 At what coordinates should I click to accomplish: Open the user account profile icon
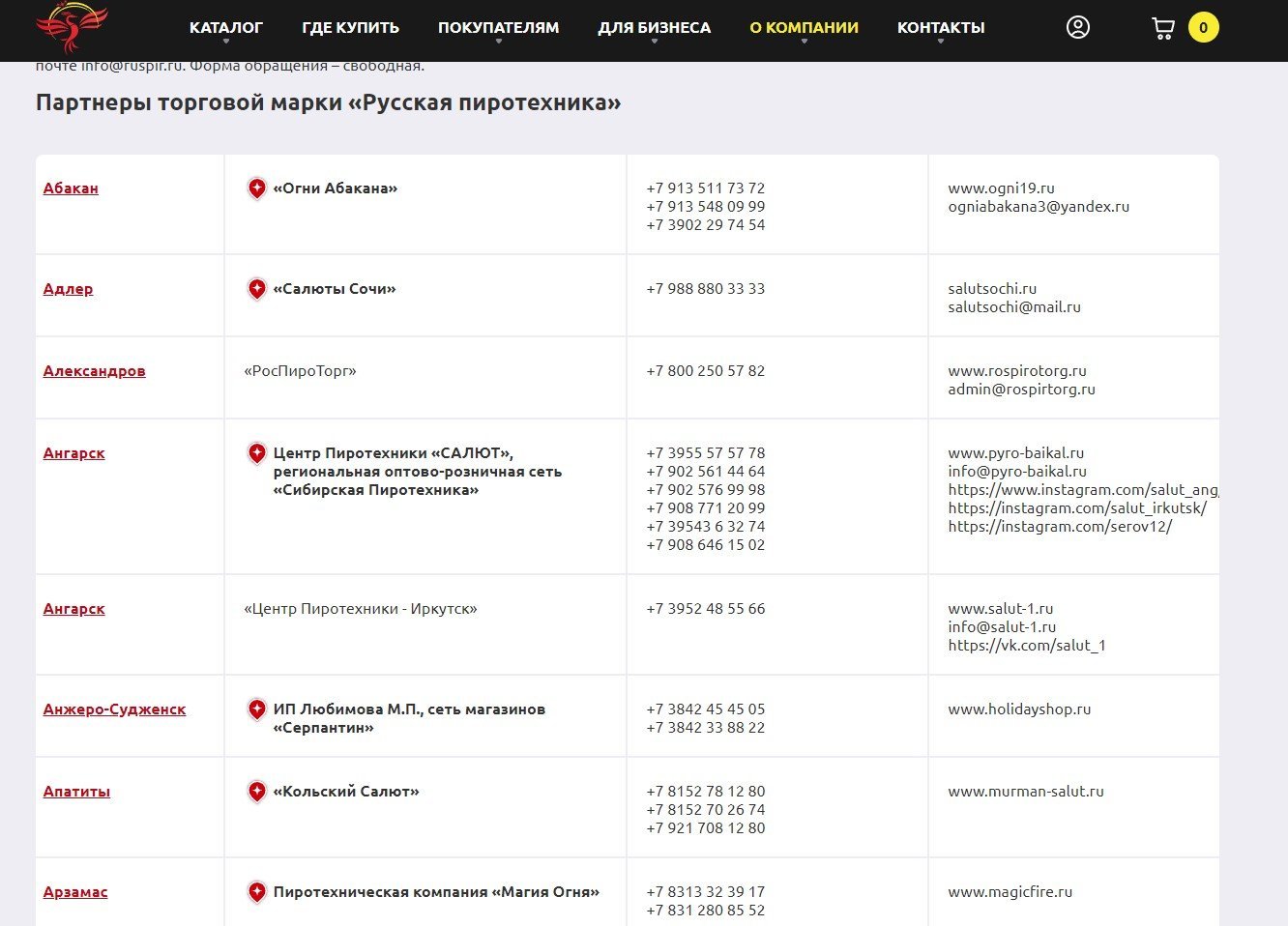pyautogui.click(x=1078, y=27)
